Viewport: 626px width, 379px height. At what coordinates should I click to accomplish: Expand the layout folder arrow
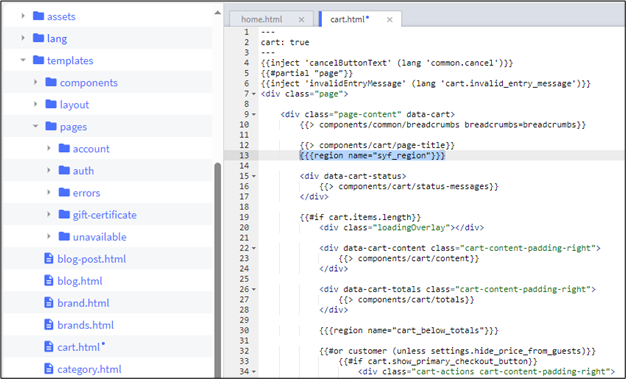[x=36, y=104]
